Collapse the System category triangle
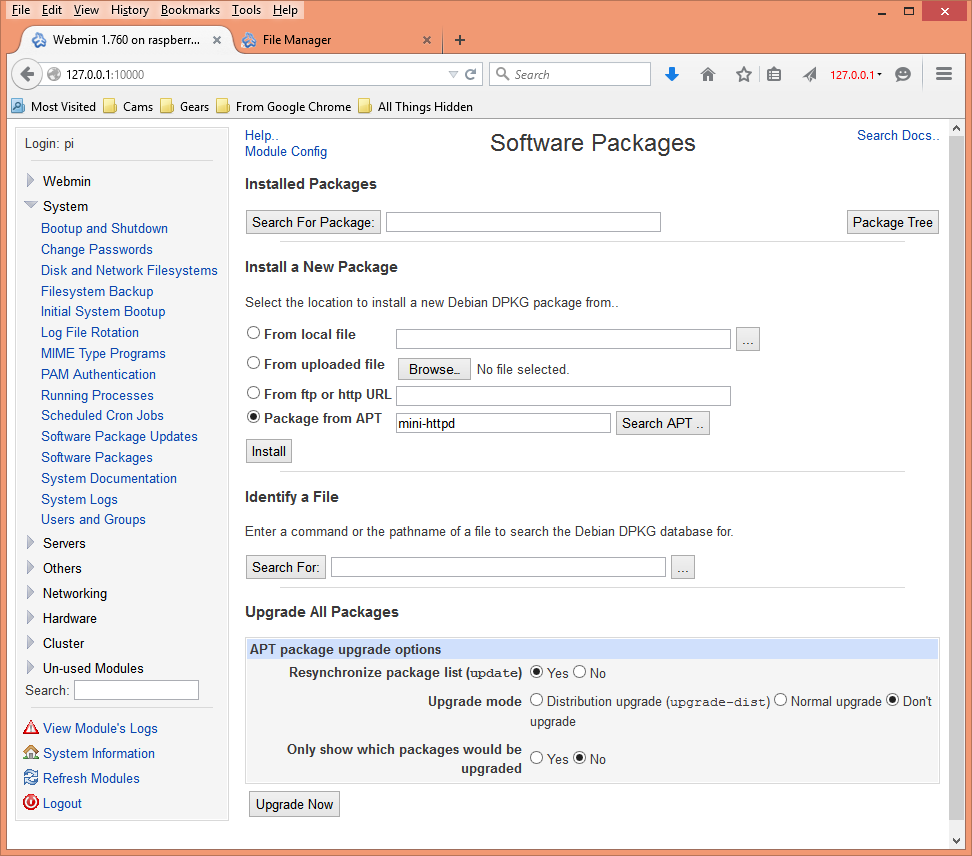 [31, 205]
